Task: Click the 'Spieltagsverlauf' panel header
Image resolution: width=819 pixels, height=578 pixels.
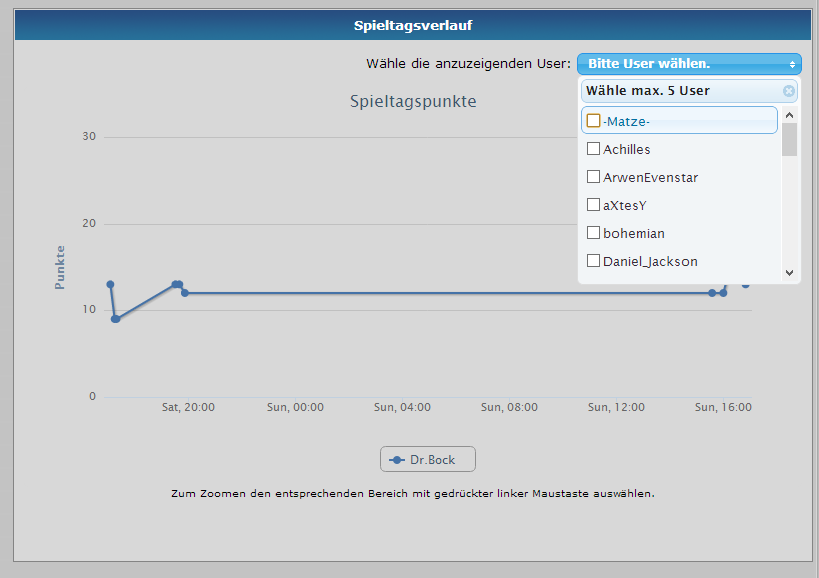Action: pyautogui.click(x=413, y=25)
